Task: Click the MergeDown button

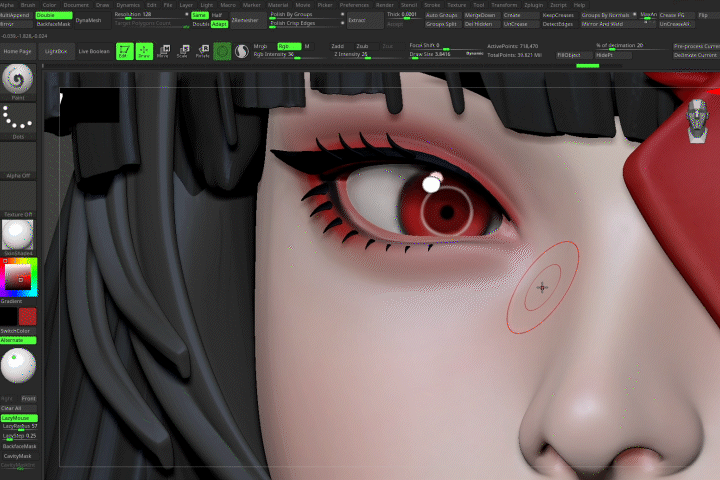Action: pos(480,15)
